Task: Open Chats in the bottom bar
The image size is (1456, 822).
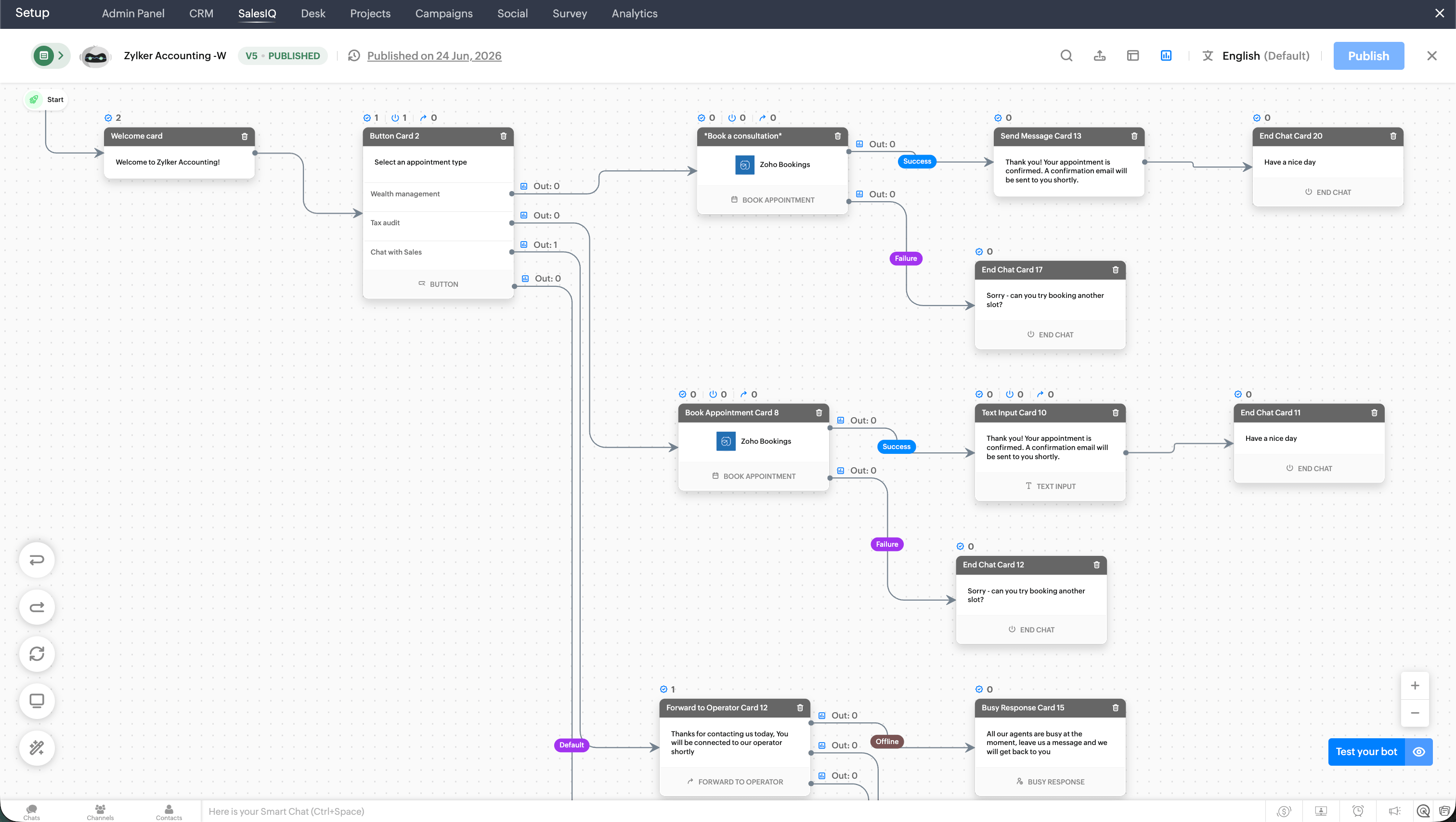Action: coord(32,812)
